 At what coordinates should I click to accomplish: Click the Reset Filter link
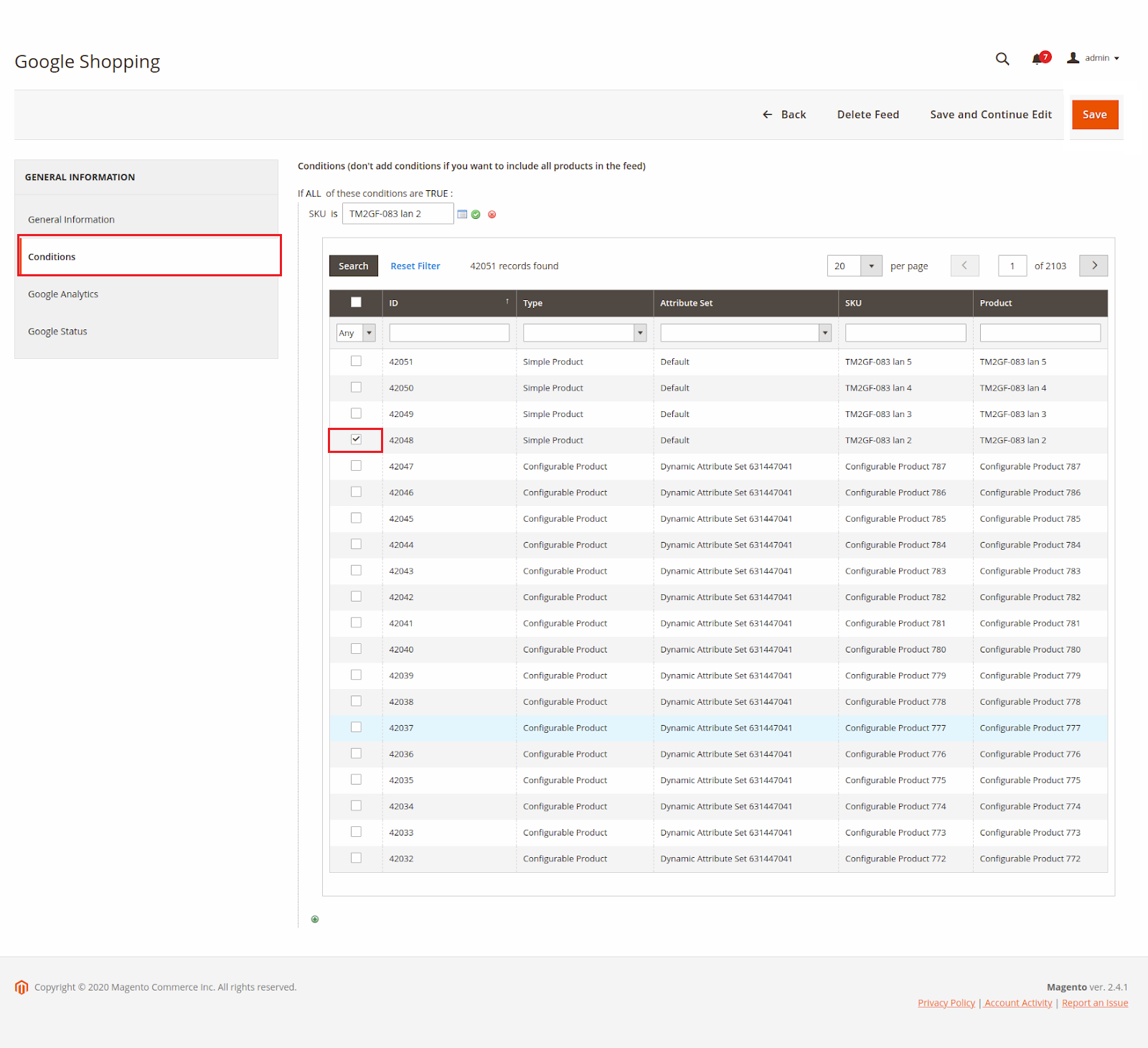[415, 266]
